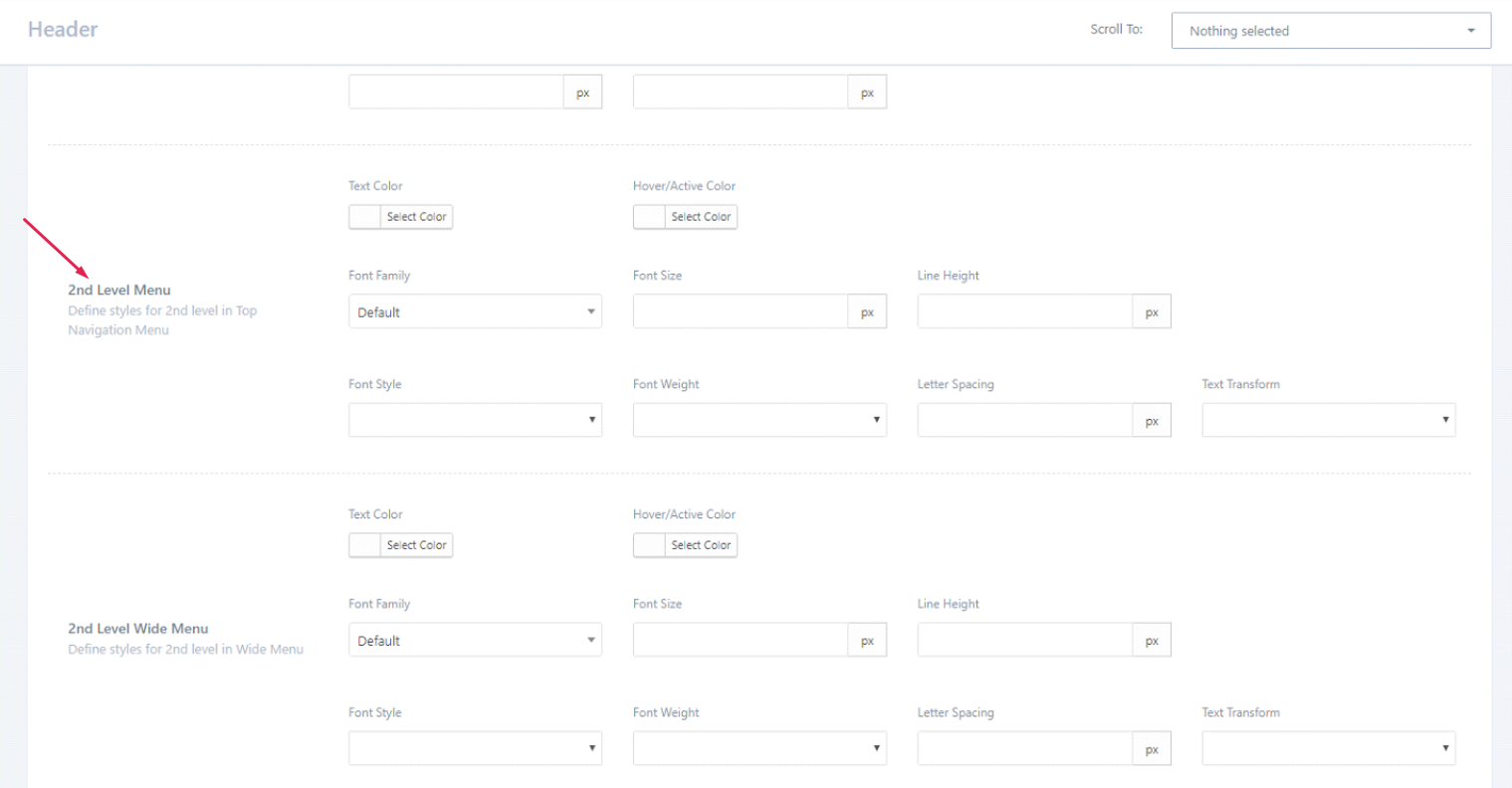Viewport: 1512px width, 788px height.
Task: Click Letter Spacing field in 2nd Level Menu
Action: (x=1025, y=420)
